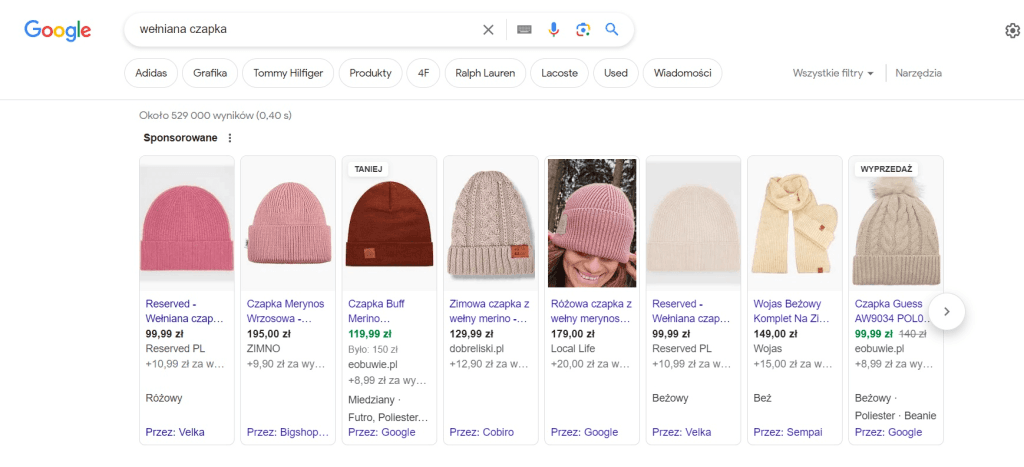Screen dimensions: 1024x467
Task: Open the on-screen keyboard icon
Action: pos(524,29)
